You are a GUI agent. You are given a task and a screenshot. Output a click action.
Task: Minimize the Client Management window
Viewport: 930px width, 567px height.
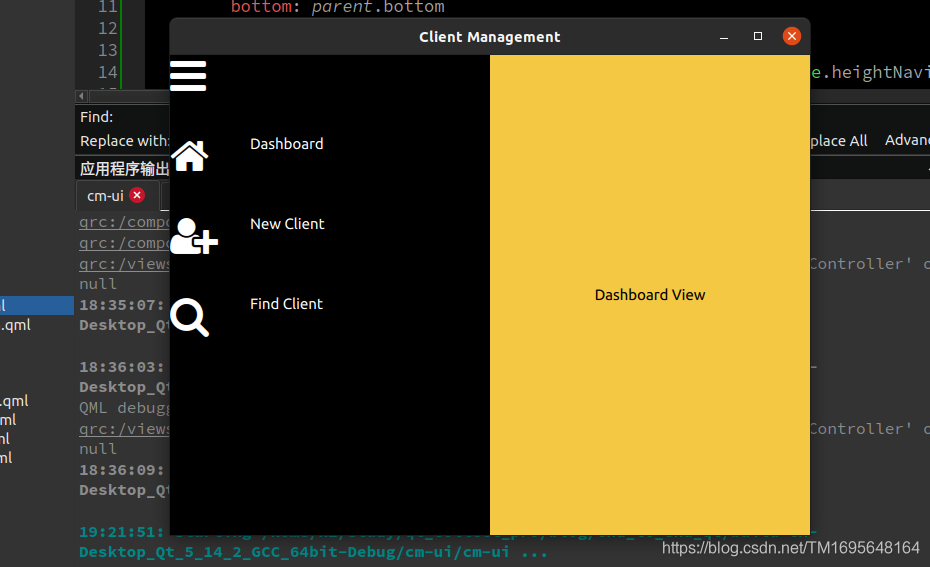pos(724,37)
